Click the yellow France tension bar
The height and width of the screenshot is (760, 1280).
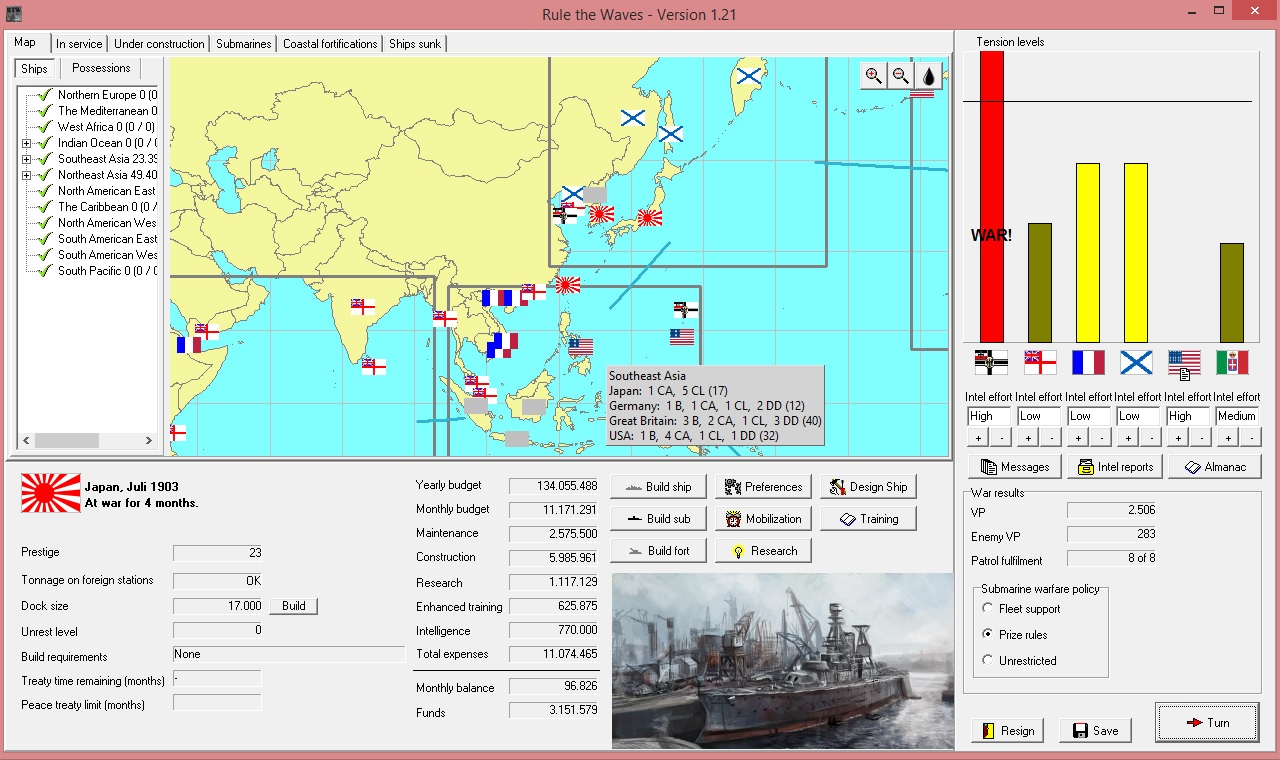pos(1088,253)
